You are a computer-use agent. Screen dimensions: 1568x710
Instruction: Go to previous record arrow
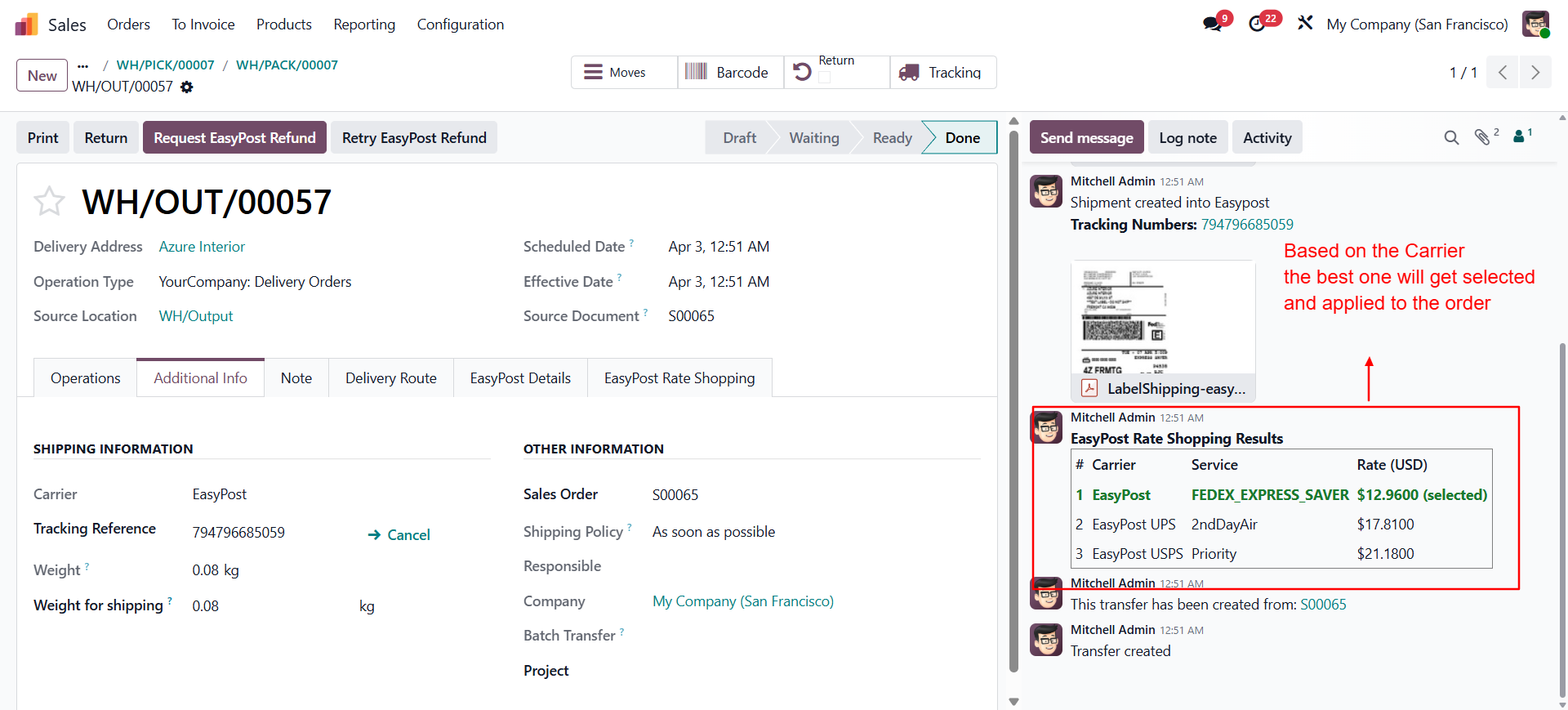point(1503,72)
